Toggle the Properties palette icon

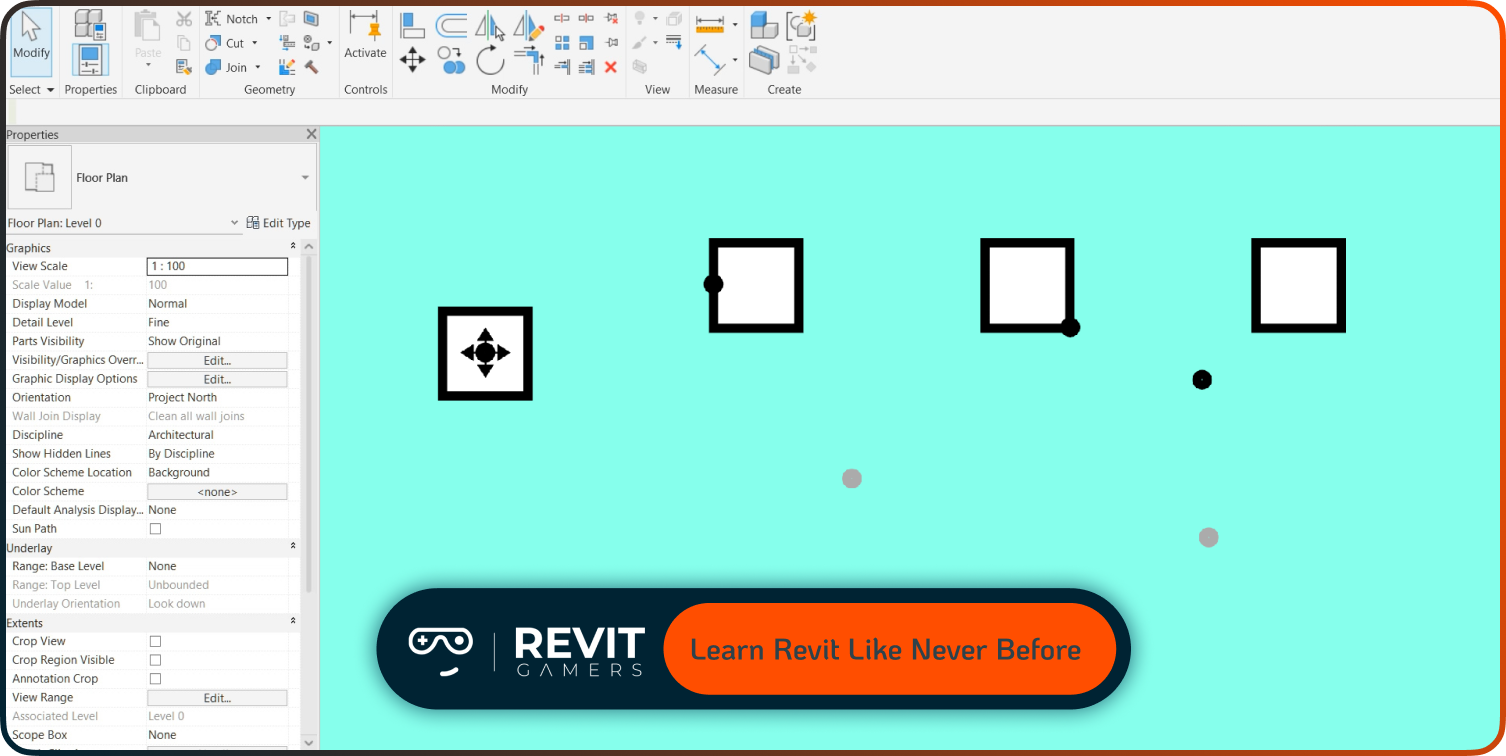91,60
